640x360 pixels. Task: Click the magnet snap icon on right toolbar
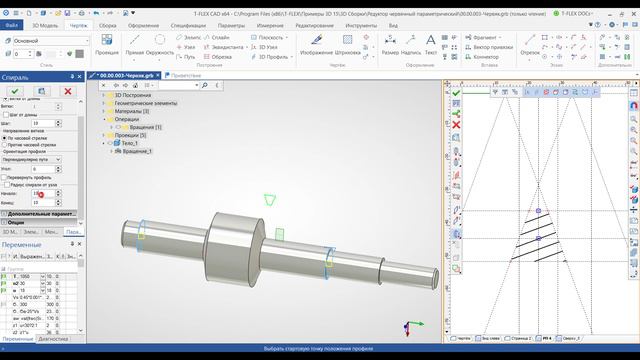point(633,106)
